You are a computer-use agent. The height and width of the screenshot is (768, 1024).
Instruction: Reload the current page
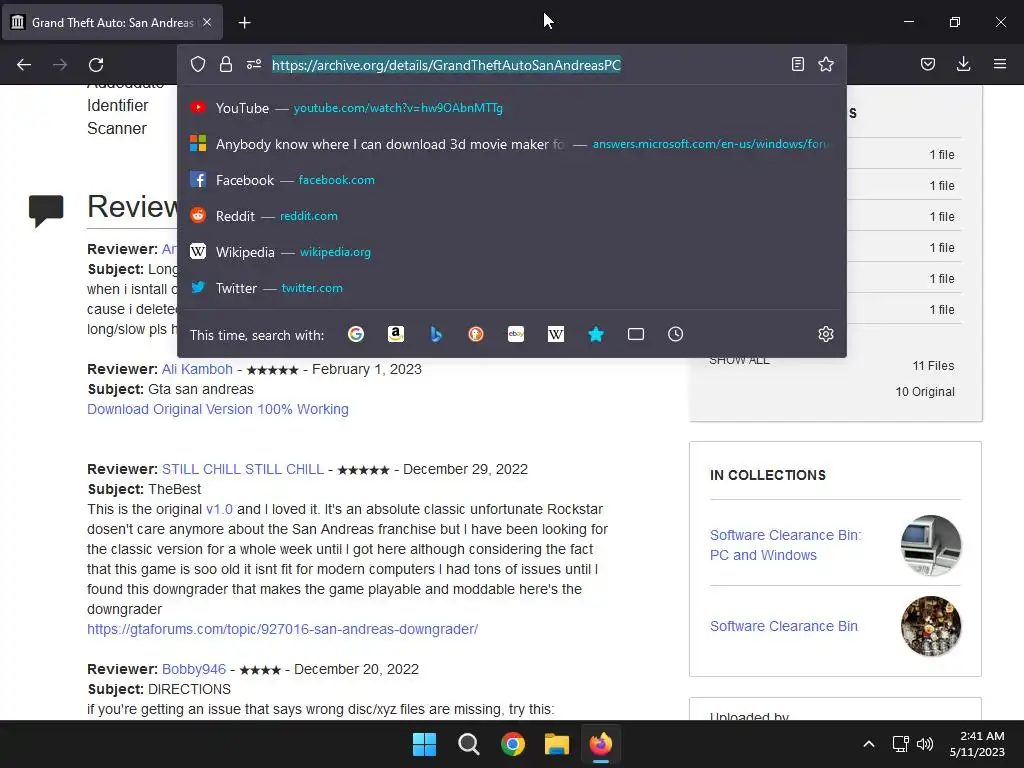click(x=96, y=65)
